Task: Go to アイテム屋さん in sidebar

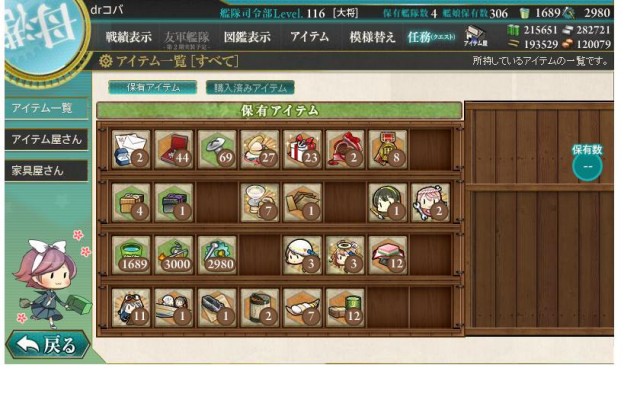Action: pos(46,140)
